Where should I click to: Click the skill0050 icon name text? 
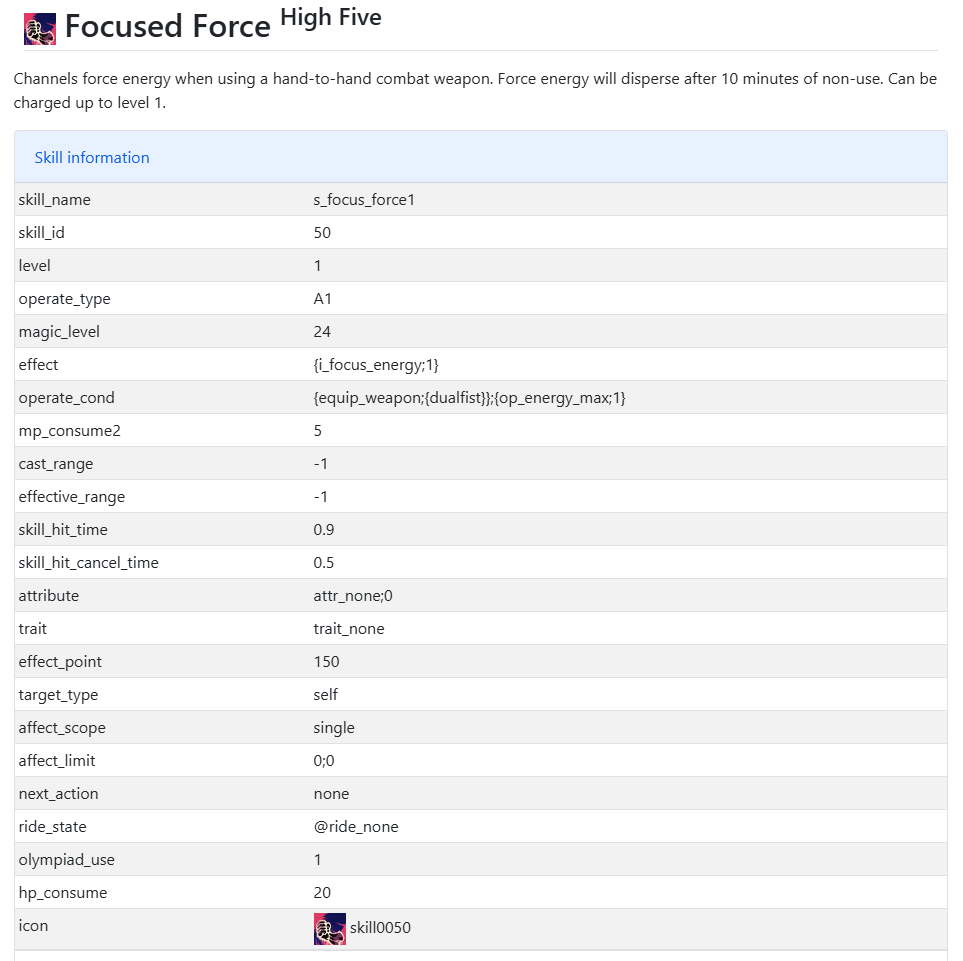click(x=380, y=927)
